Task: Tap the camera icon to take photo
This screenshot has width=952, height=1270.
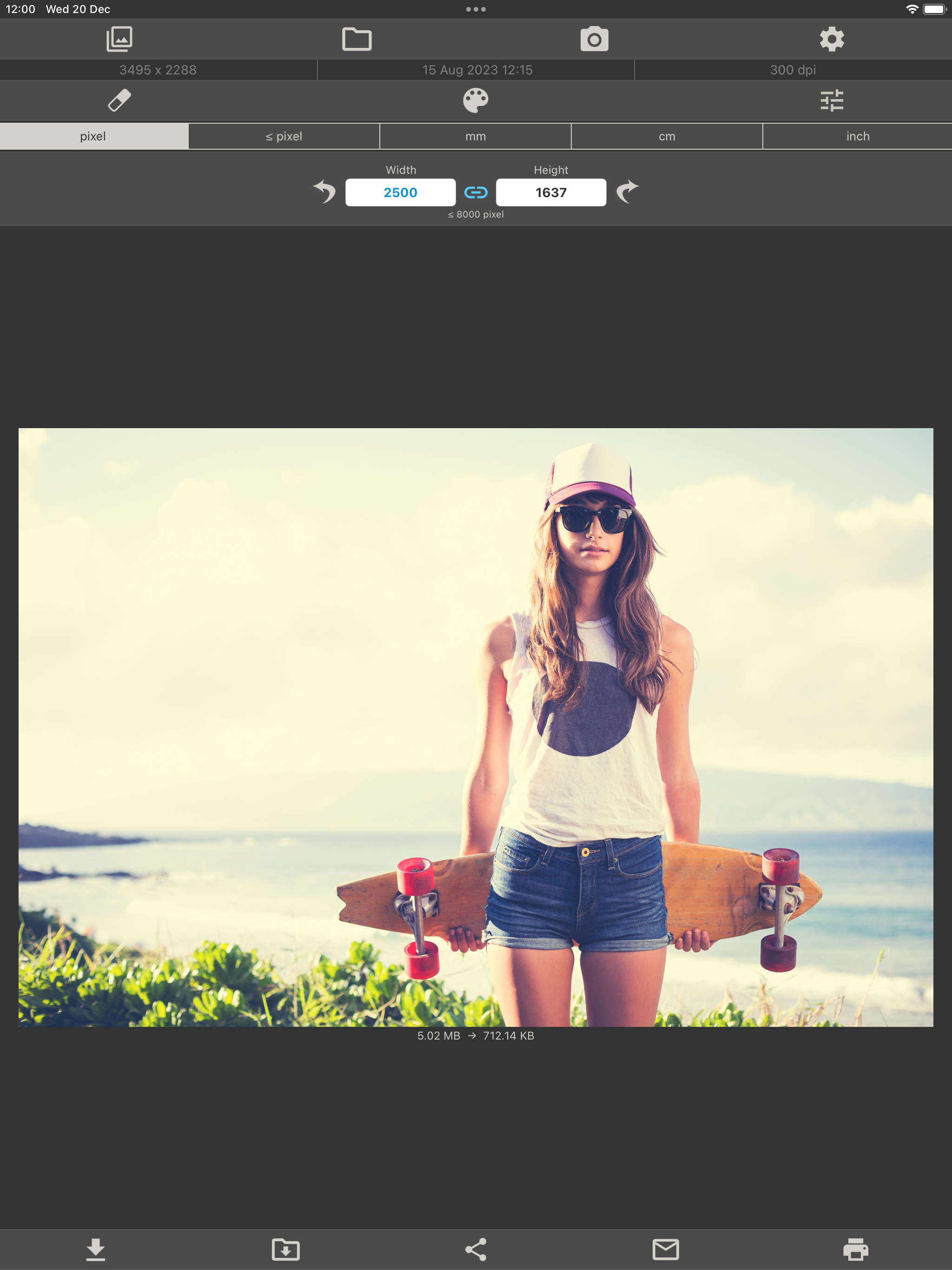Action: [x=594, y=39]
